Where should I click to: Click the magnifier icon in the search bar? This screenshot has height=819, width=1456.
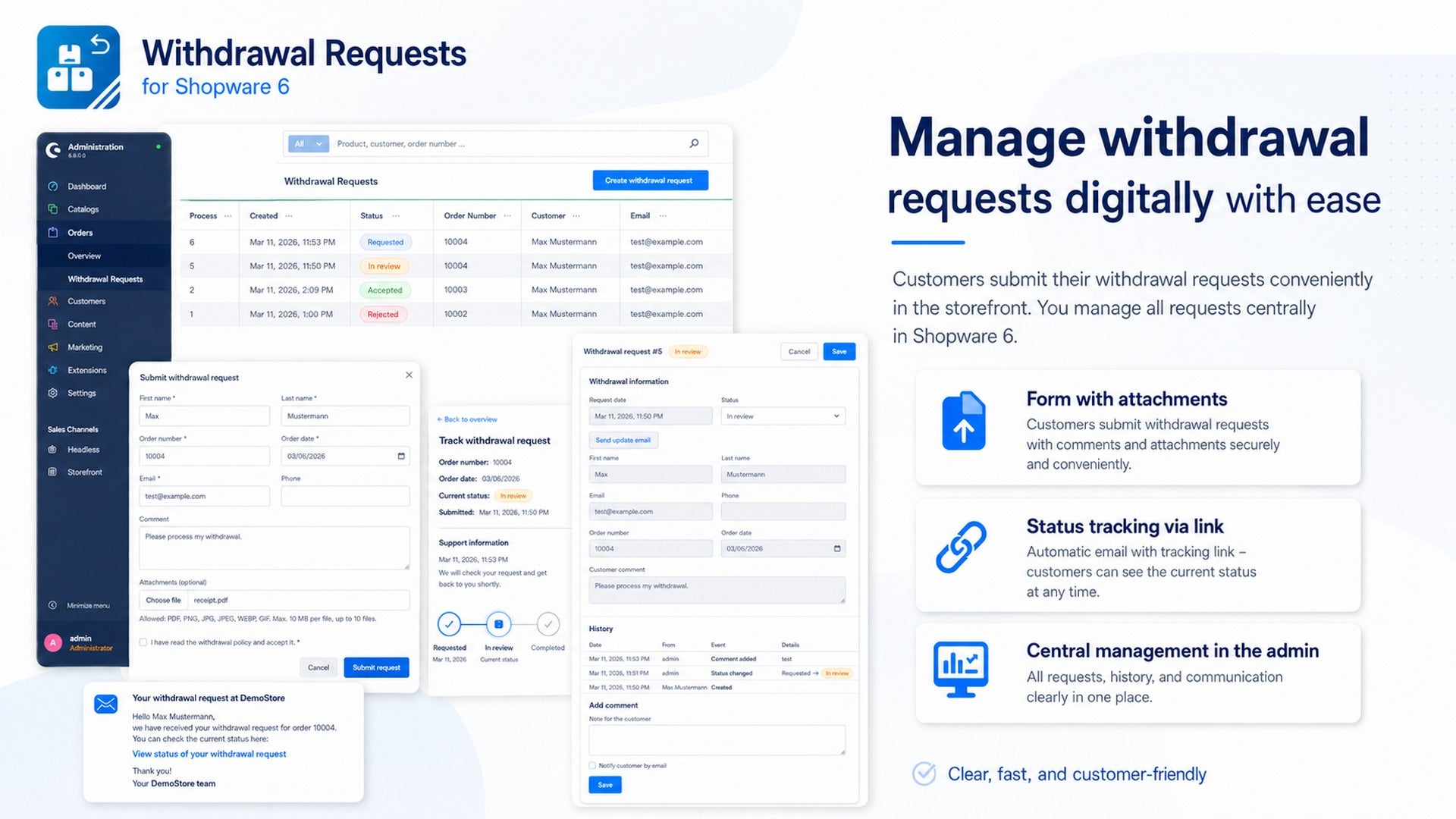pyautogui.click(x=694, y=143)
